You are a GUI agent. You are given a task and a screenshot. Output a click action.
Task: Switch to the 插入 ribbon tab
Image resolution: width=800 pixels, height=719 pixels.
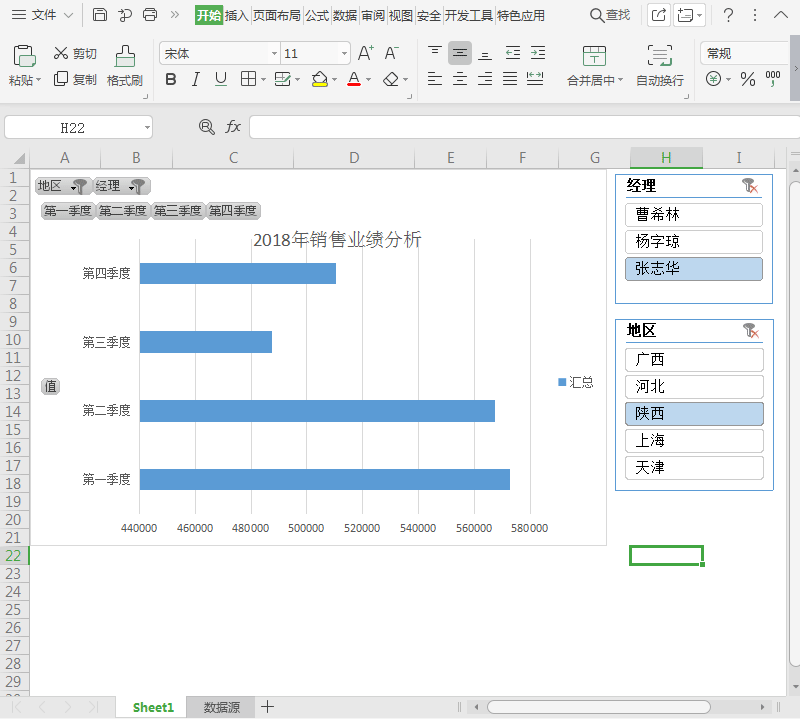pos(236,15)
